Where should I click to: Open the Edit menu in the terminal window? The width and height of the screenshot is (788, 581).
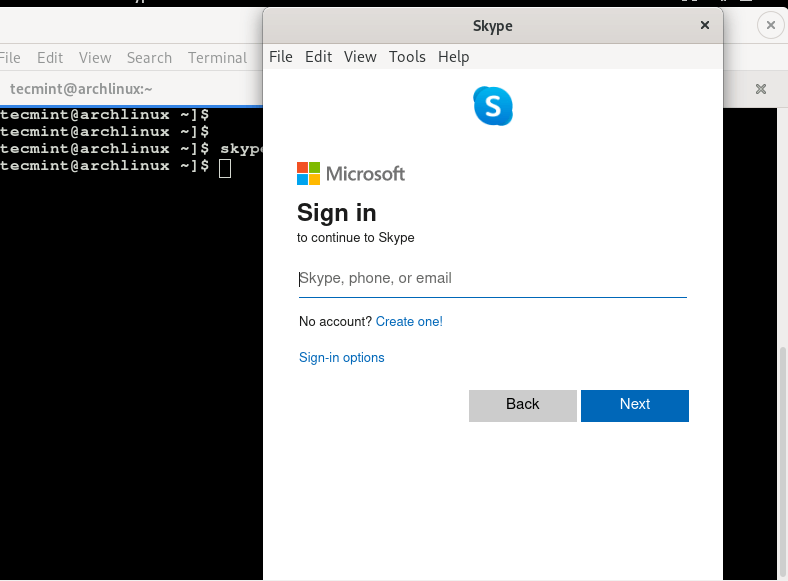(x=50, y=58)
